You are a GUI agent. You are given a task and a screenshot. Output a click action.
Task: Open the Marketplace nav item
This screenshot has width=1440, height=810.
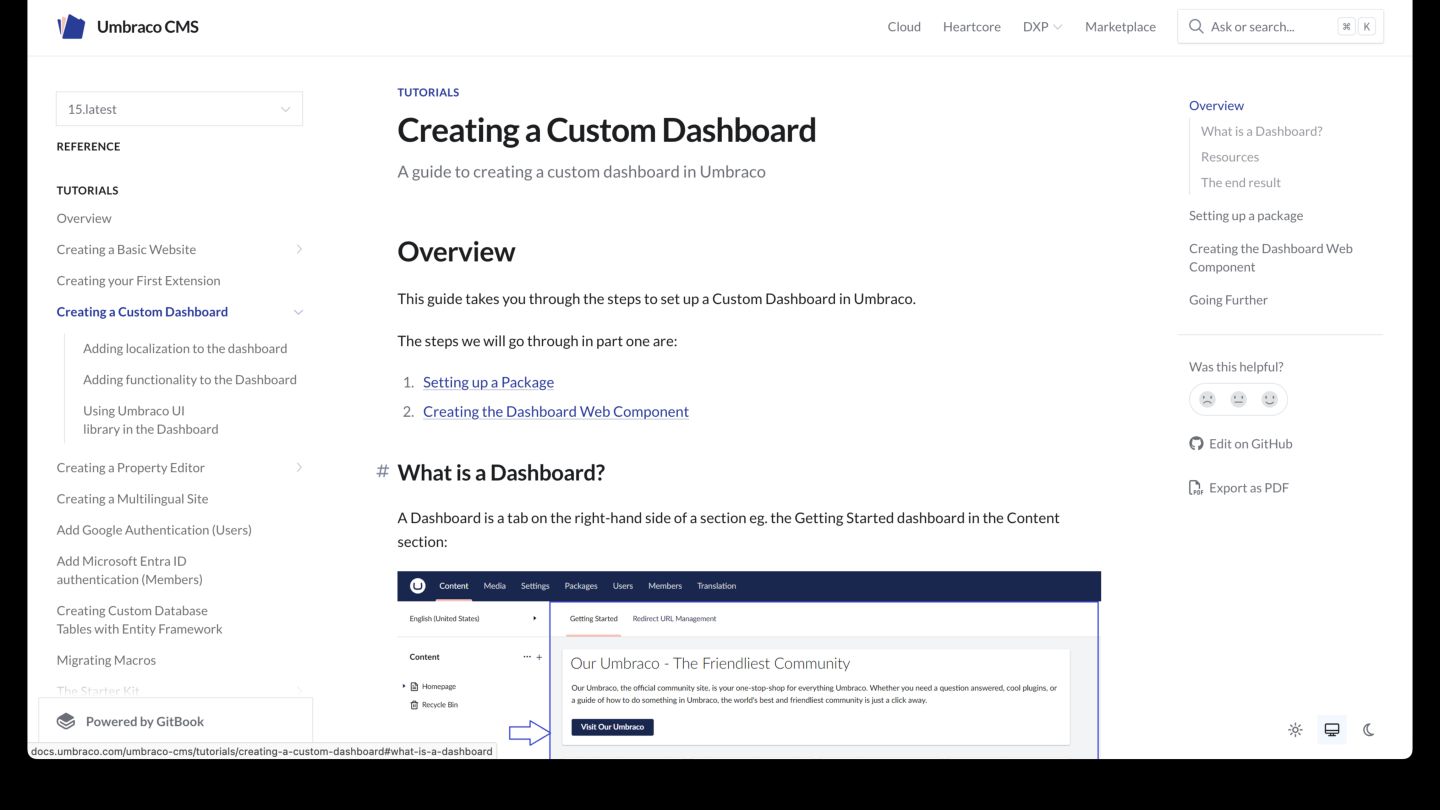(x=1120, y=27)
